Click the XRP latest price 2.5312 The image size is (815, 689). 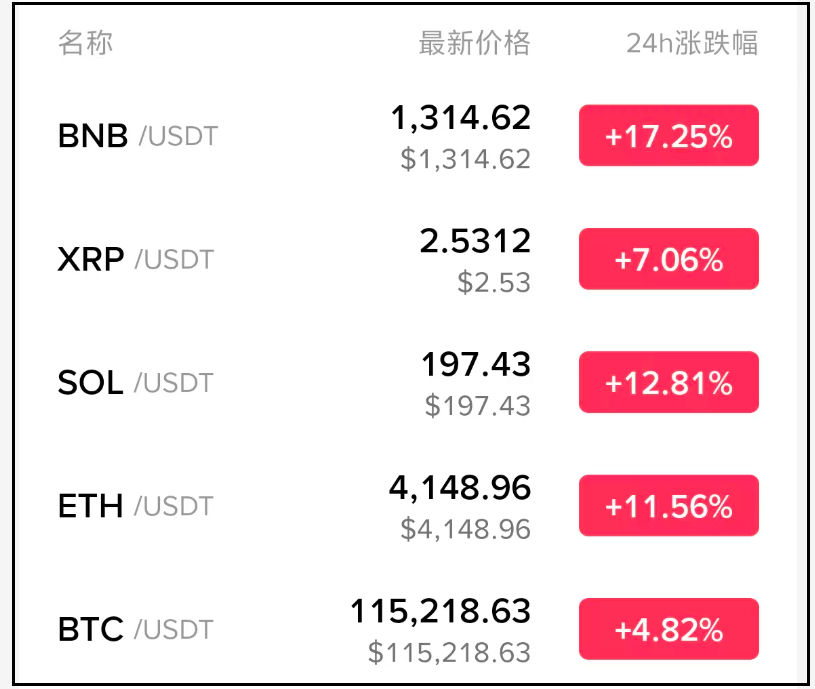(475, 241)
